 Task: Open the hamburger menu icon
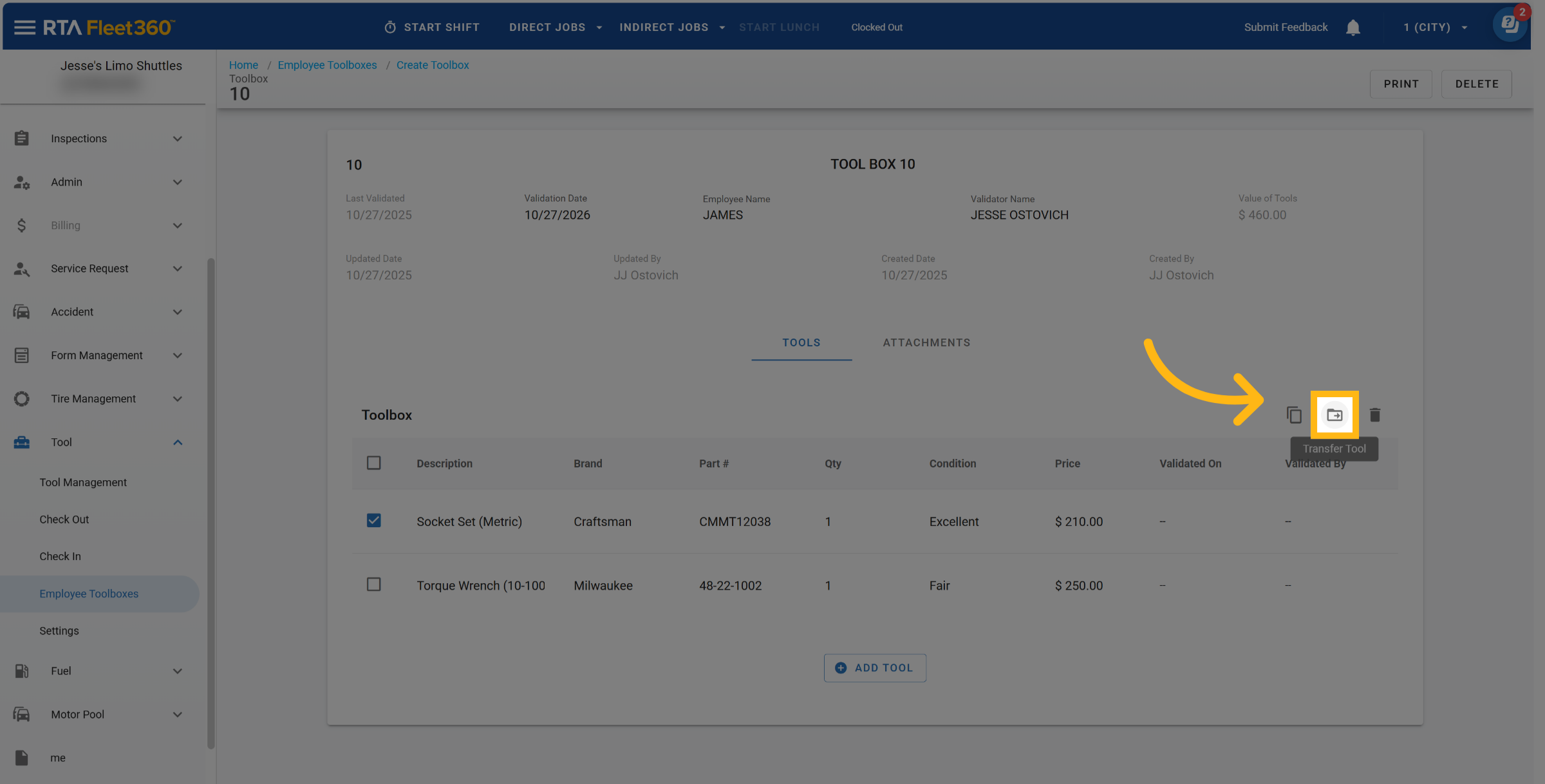click(x=24, y=28)
